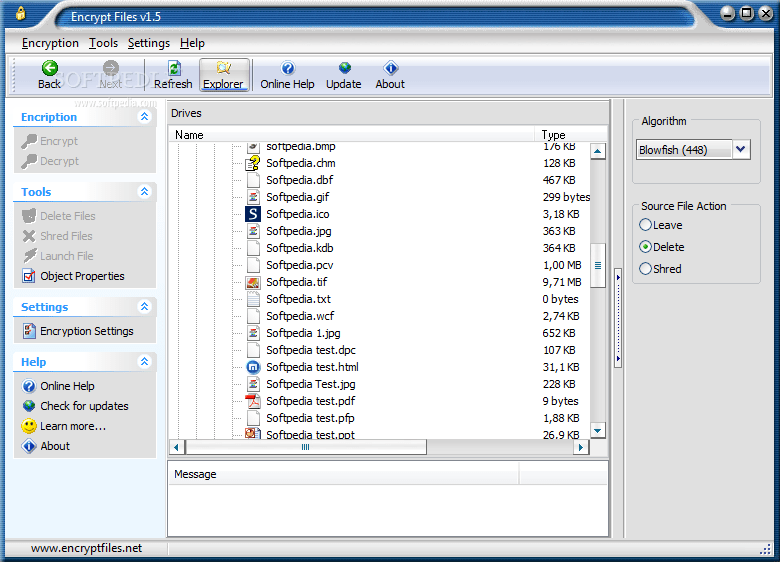Click the Softpedia test.pdf Acrobat icon
The image size is (780, 562).
point(253,401)
